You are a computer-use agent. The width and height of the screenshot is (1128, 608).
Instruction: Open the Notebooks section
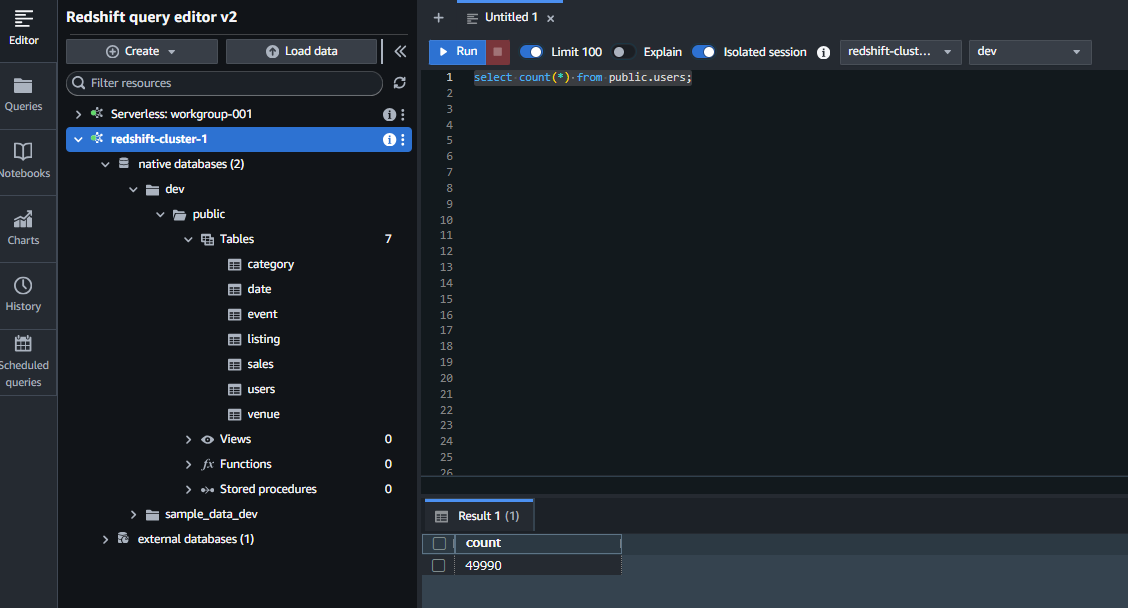(24, 161)
